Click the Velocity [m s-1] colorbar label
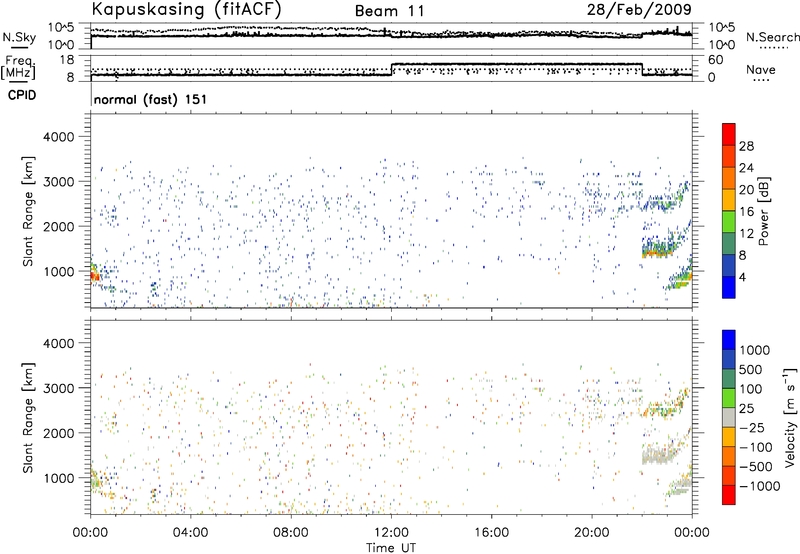 [x=789, y=417]
